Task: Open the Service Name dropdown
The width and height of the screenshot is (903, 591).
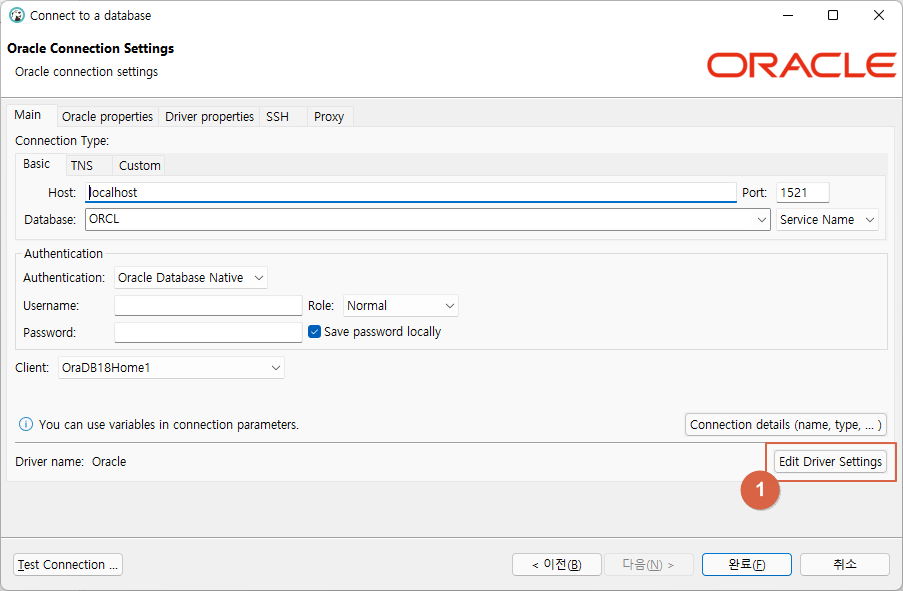Action: pyautogui.click(x=827, y=219)
